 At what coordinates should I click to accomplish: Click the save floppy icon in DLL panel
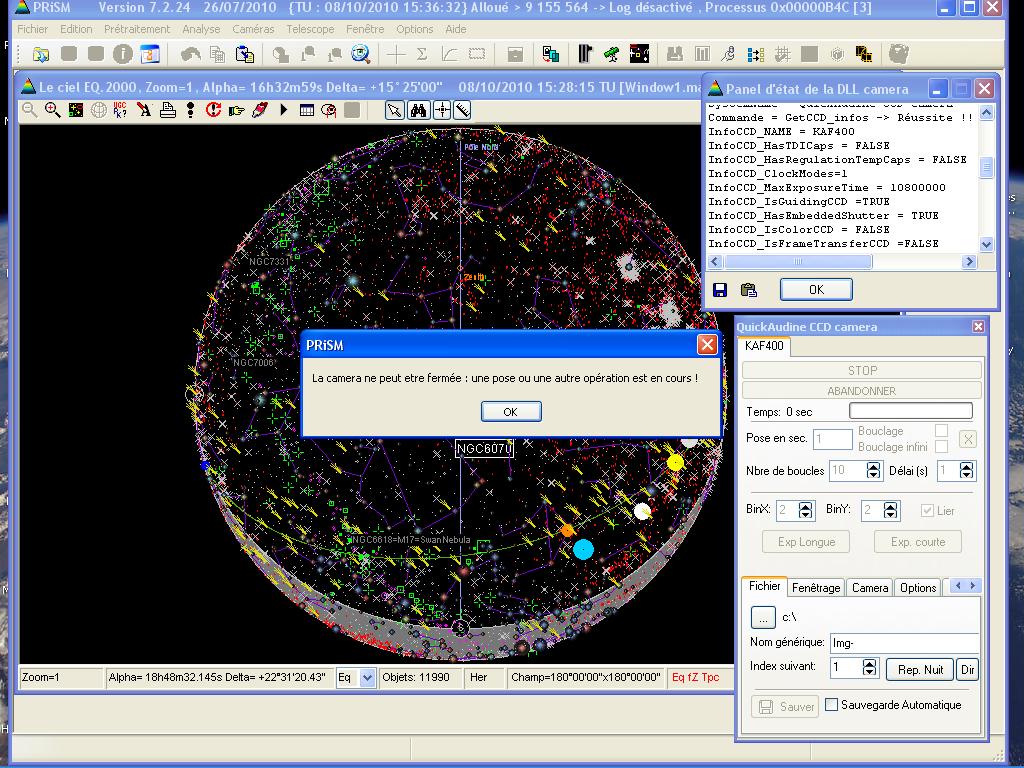click(x=720, y=290)
